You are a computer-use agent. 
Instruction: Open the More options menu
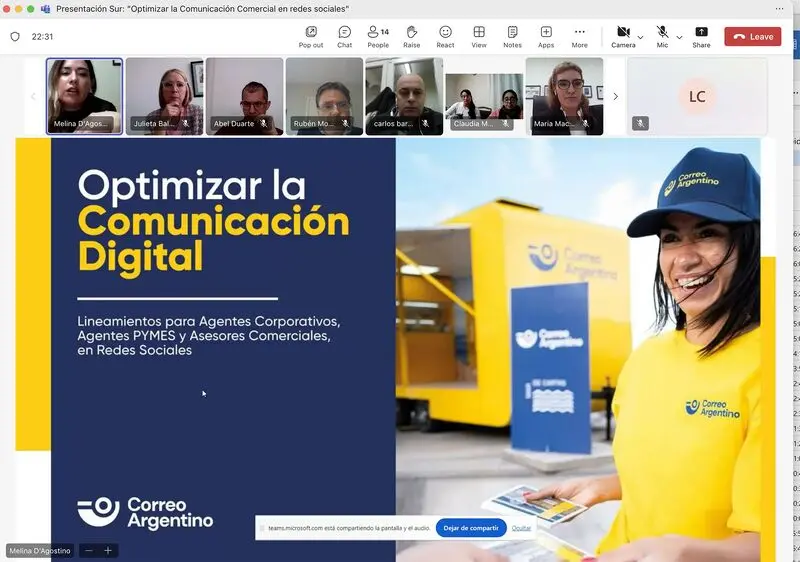(x=580, y=37)
